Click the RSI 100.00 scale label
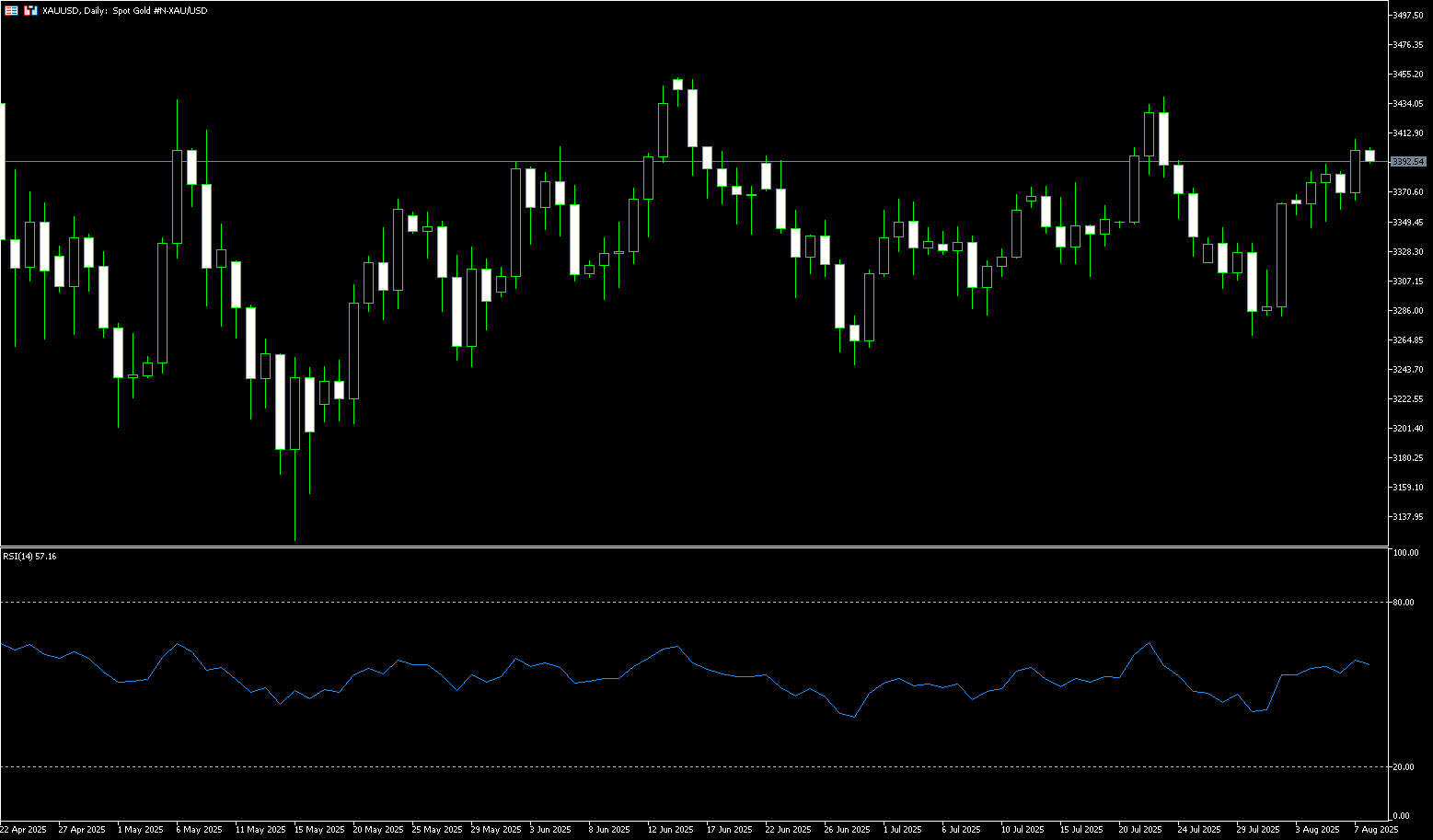This screenshot has height=840, width=1433. (1405, 553)
